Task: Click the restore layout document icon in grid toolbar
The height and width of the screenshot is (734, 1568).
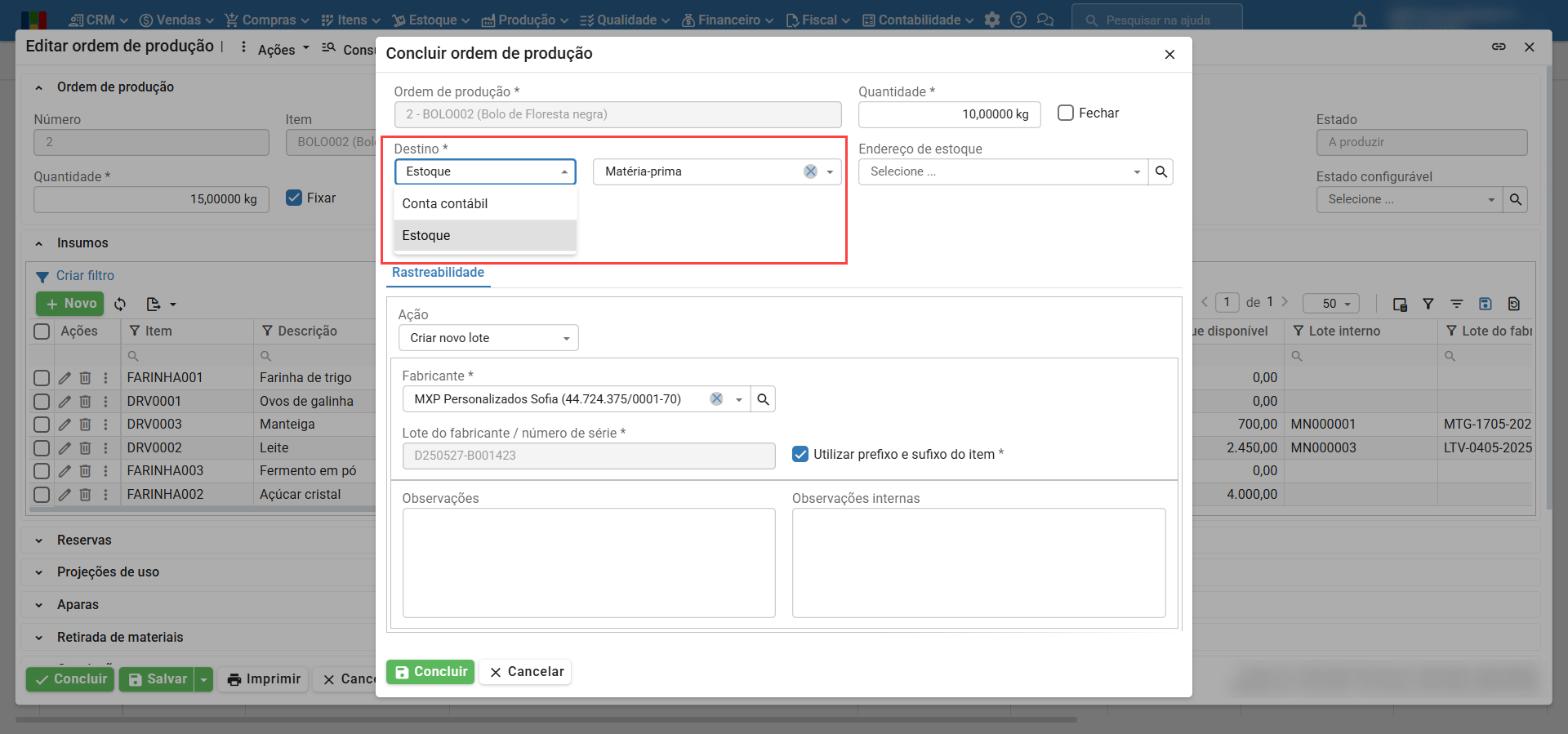Action: pos(1514,304)
